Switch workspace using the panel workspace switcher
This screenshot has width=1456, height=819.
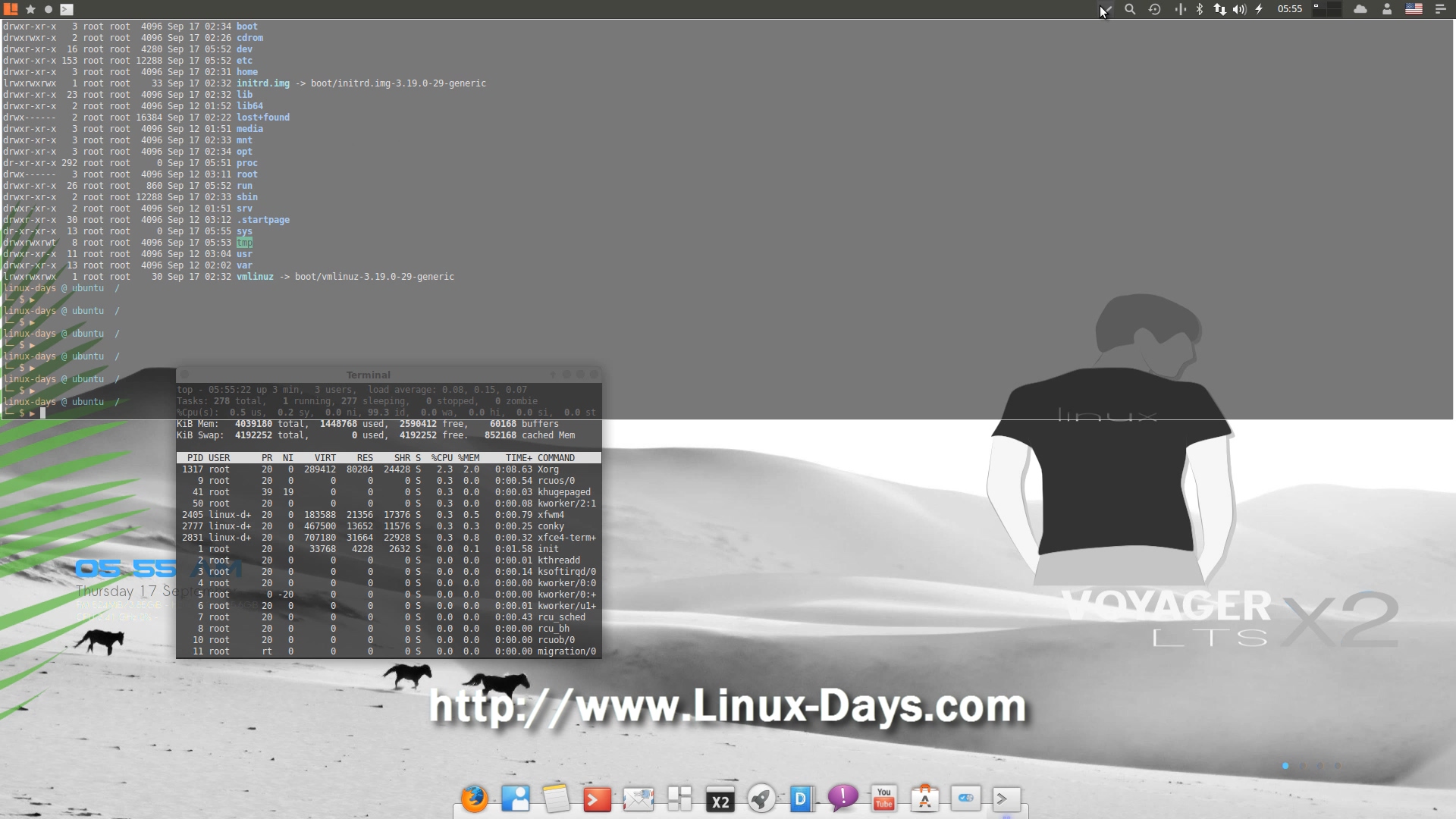click(1327, 9)
